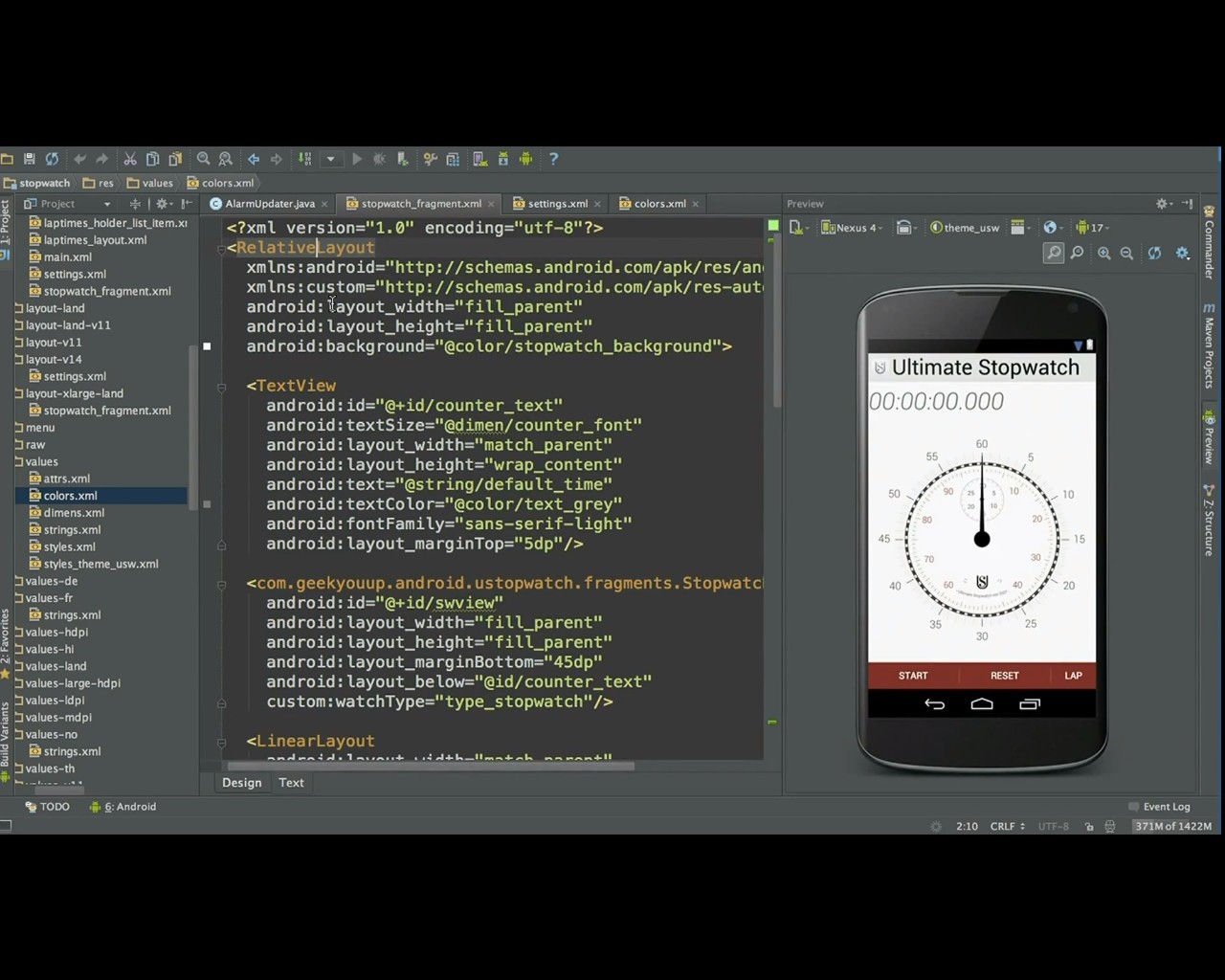Open the run configuration dropdown
The image size is (1225, 980).
[330, 159]
